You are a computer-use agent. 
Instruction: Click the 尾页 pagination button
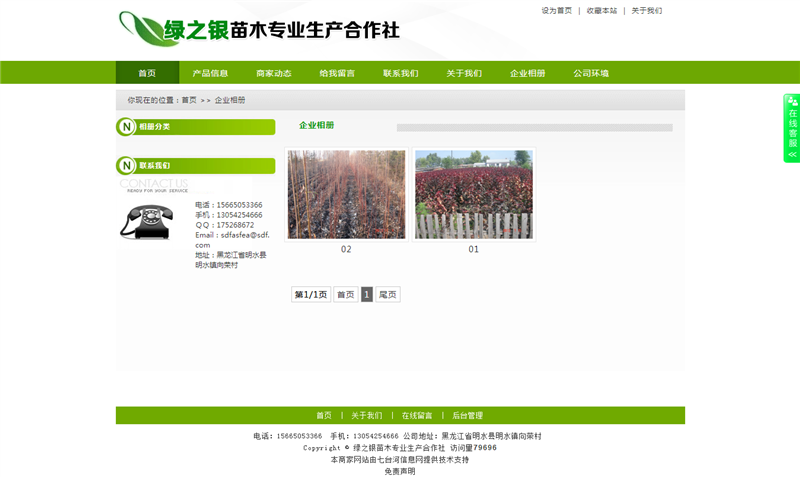click(388, 295)
